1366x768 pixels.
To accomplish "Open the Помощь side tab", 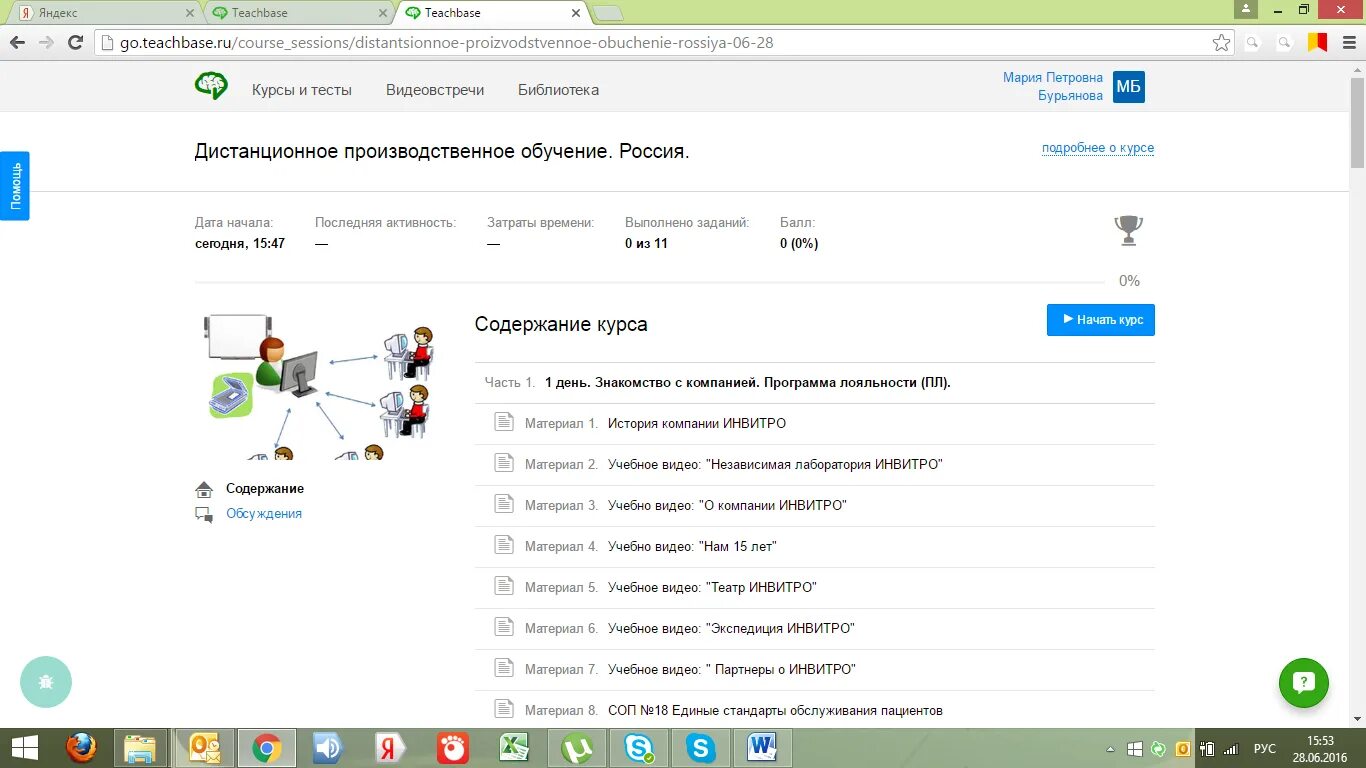I will (x=15, y=186).
